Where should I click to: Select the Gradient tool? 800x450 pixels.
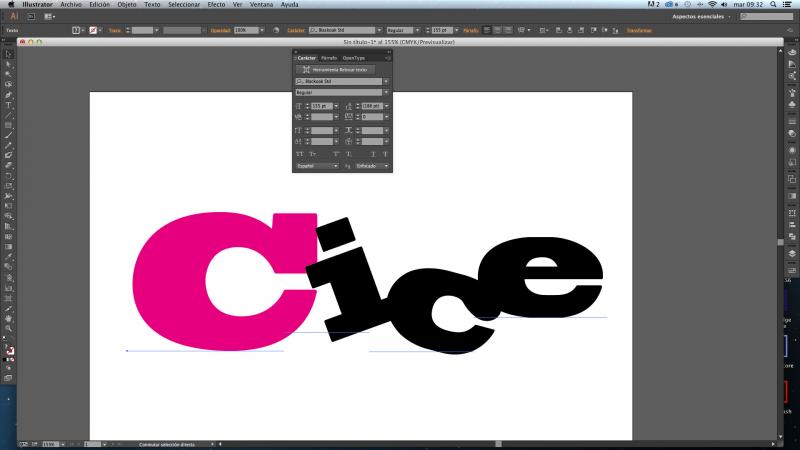(9, 247)
